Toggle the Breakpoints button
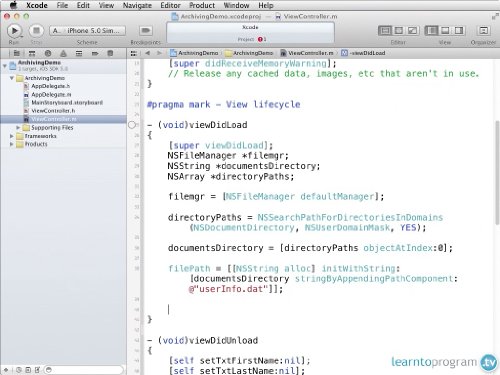Screen dimensions: 500x375 (x=145, y=31)
